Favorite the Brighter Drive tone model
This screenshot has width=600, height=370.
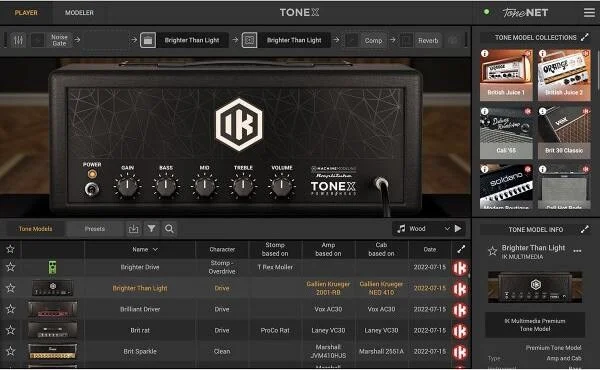(10, 267)
